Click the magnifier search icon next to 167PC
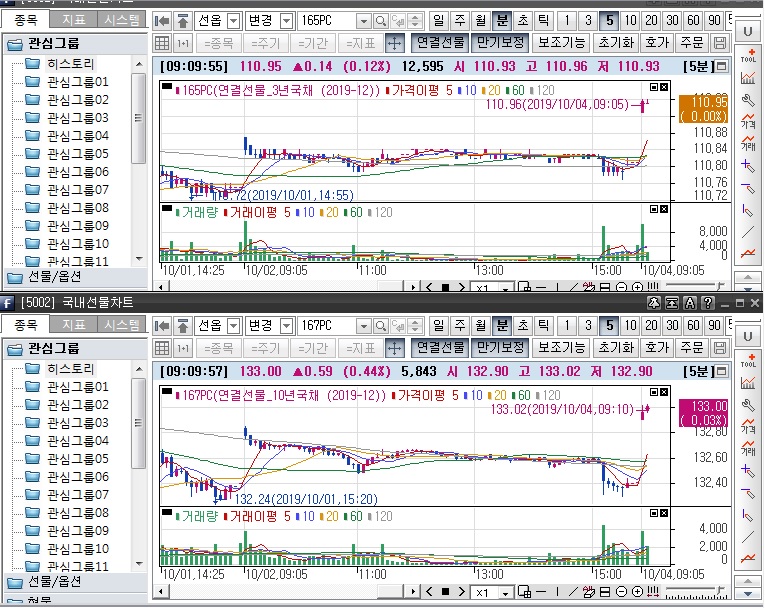This screenshot has width=765, height=608. pyautogui.click(x=381, y=325)
